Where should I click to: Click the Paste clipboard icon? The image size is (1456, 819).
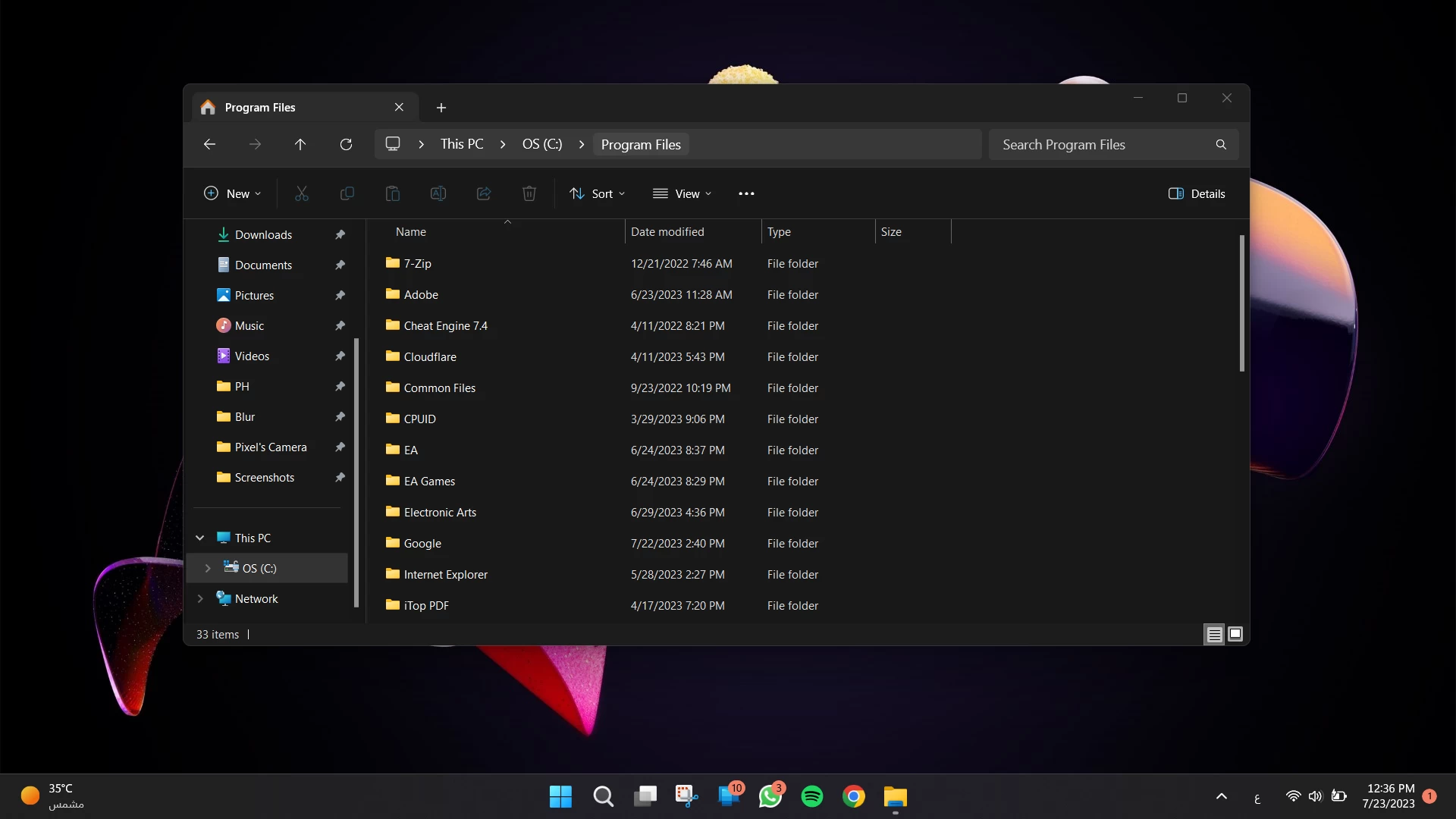point(392,193)
